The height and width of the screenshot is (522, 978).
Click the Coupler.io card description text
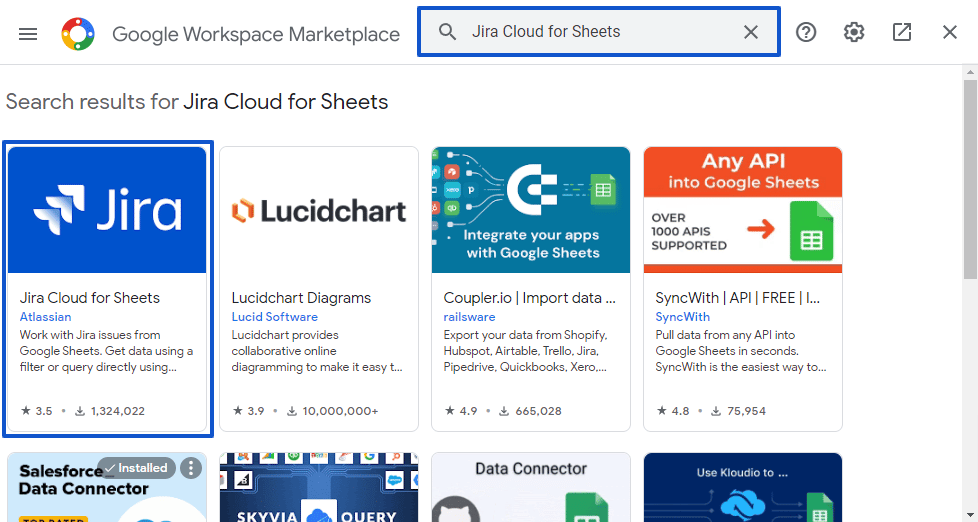click(525, 351)
